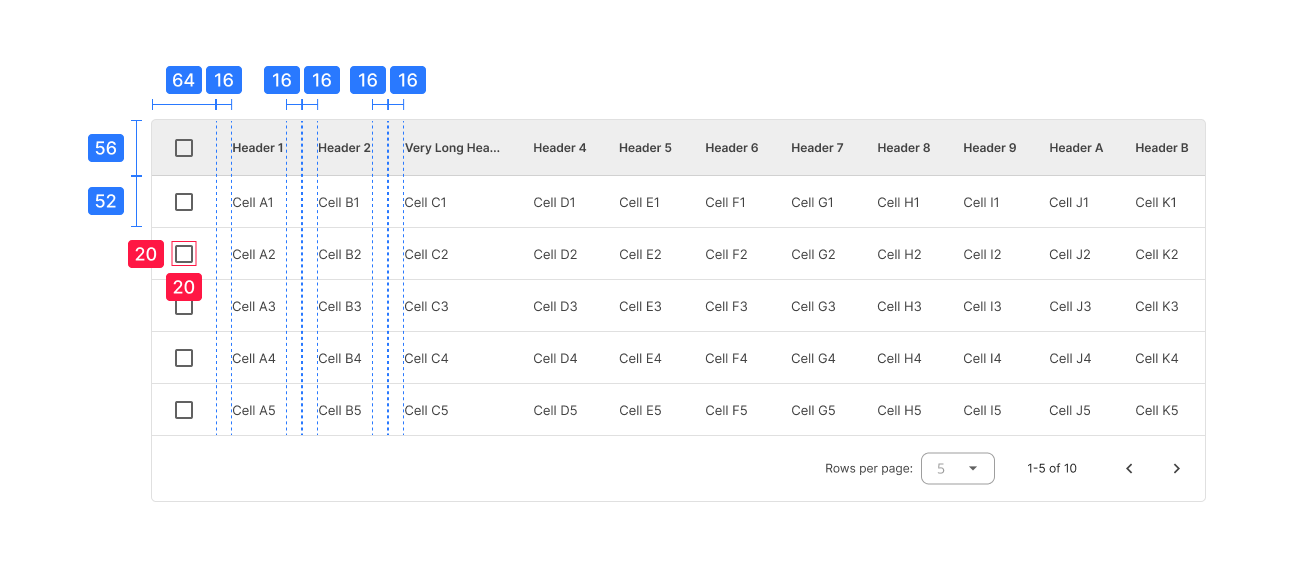Check the checkbox for row Cell A1
The height and width of the screenshot is (561, 1297).
(184, 202)
